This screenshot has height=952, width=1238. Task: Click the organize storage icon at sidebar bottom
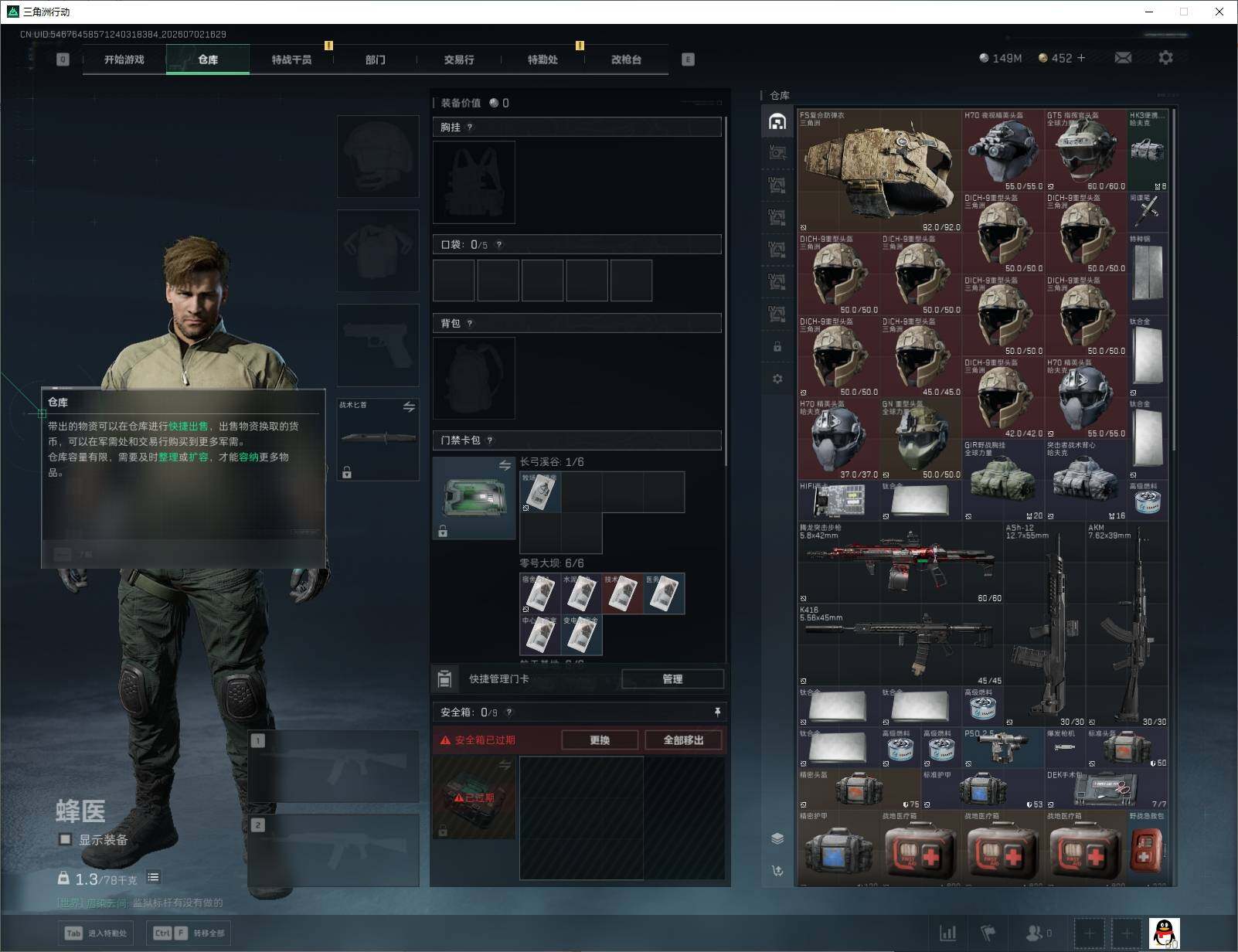tap(777, 871)
